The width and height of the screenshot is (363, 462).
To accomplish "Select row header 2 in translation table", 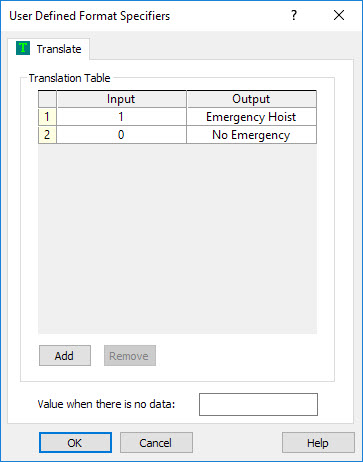I will [x=47, y=135].
